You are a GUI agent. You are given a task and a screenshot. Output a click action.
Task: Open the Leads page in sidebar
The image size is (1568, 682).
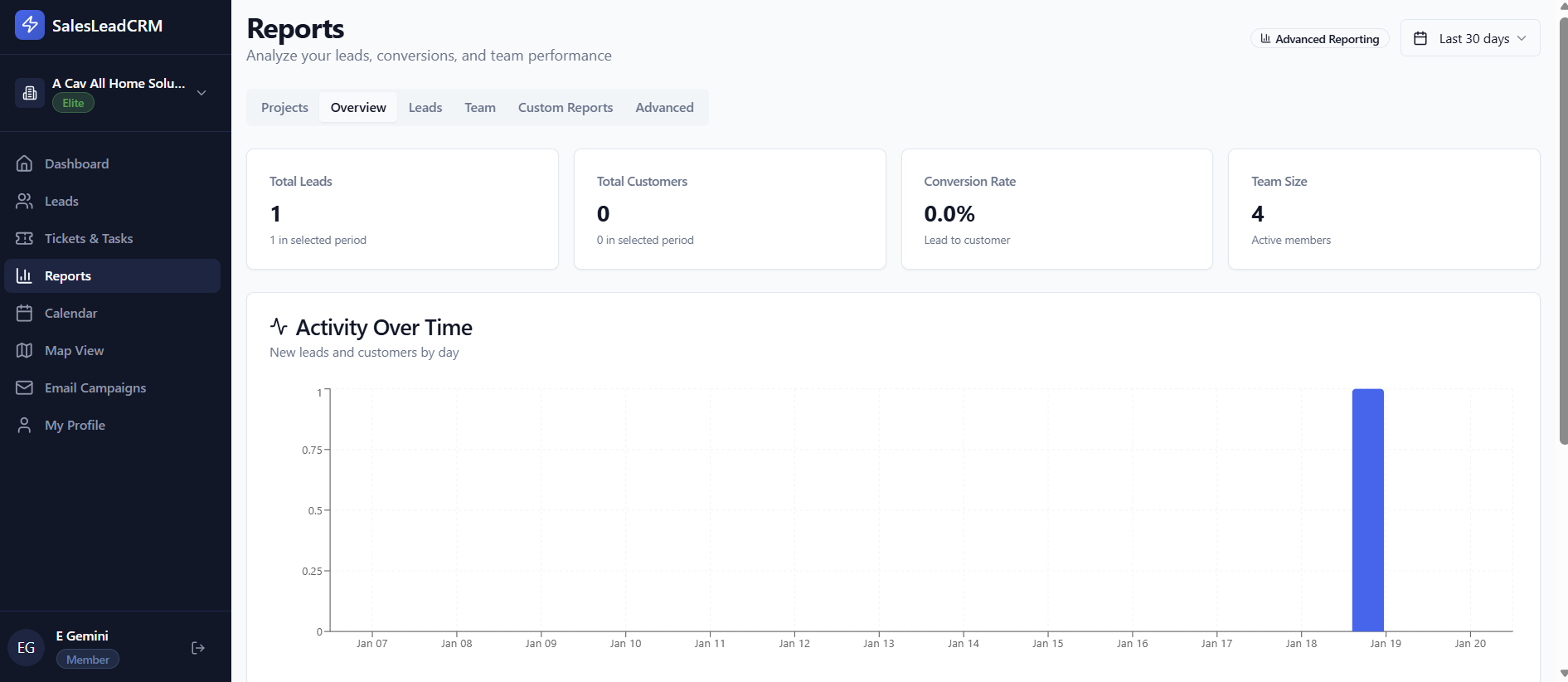pos(112,201)
